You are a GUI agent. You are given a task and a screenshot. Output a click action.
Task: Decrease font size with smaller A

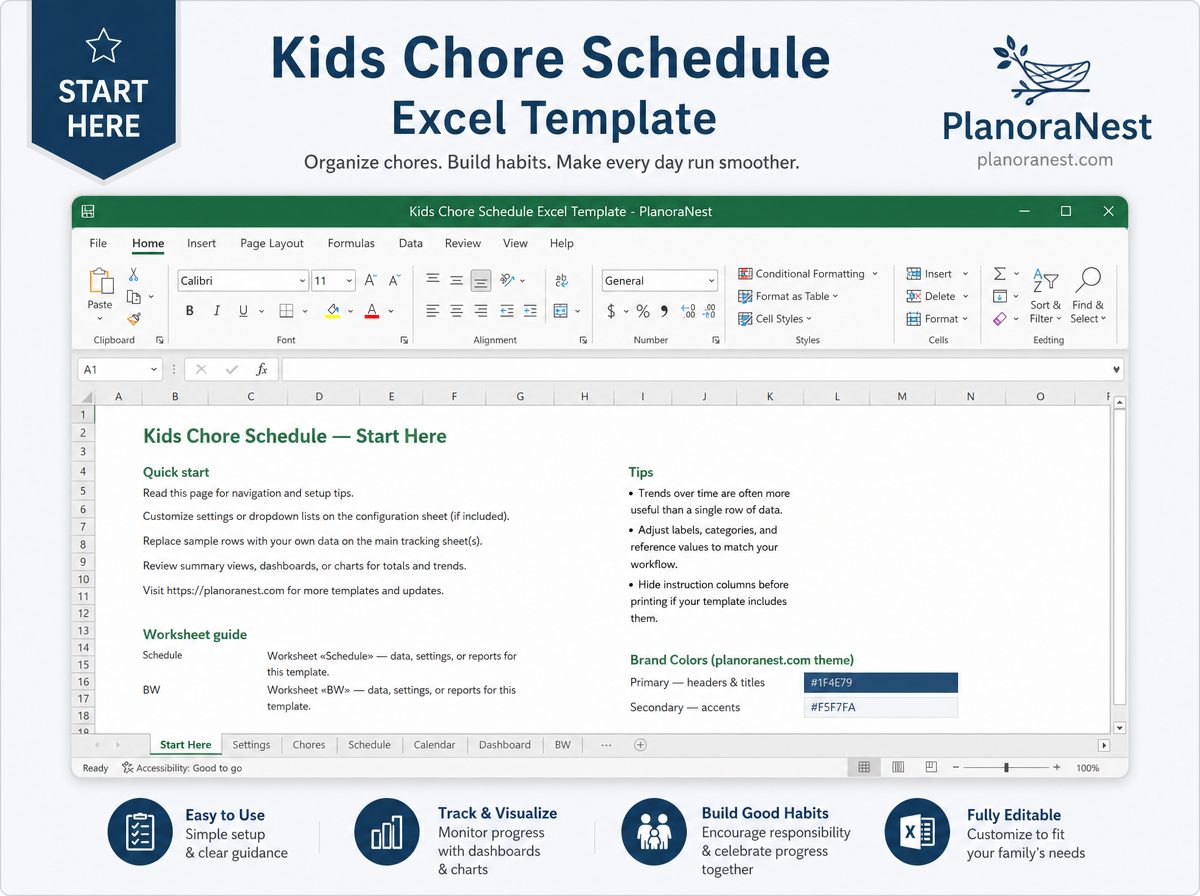click(396, 281)
